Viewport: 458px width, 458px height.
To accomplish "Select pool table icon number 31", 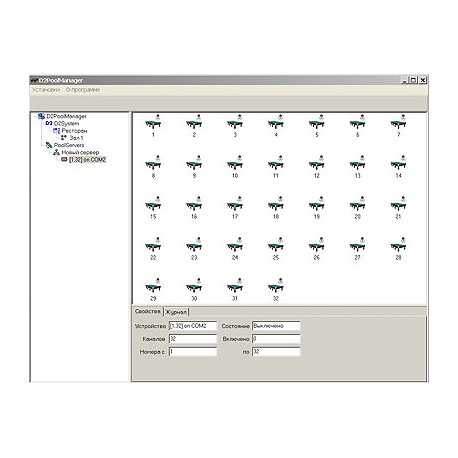I will [235, 286].
